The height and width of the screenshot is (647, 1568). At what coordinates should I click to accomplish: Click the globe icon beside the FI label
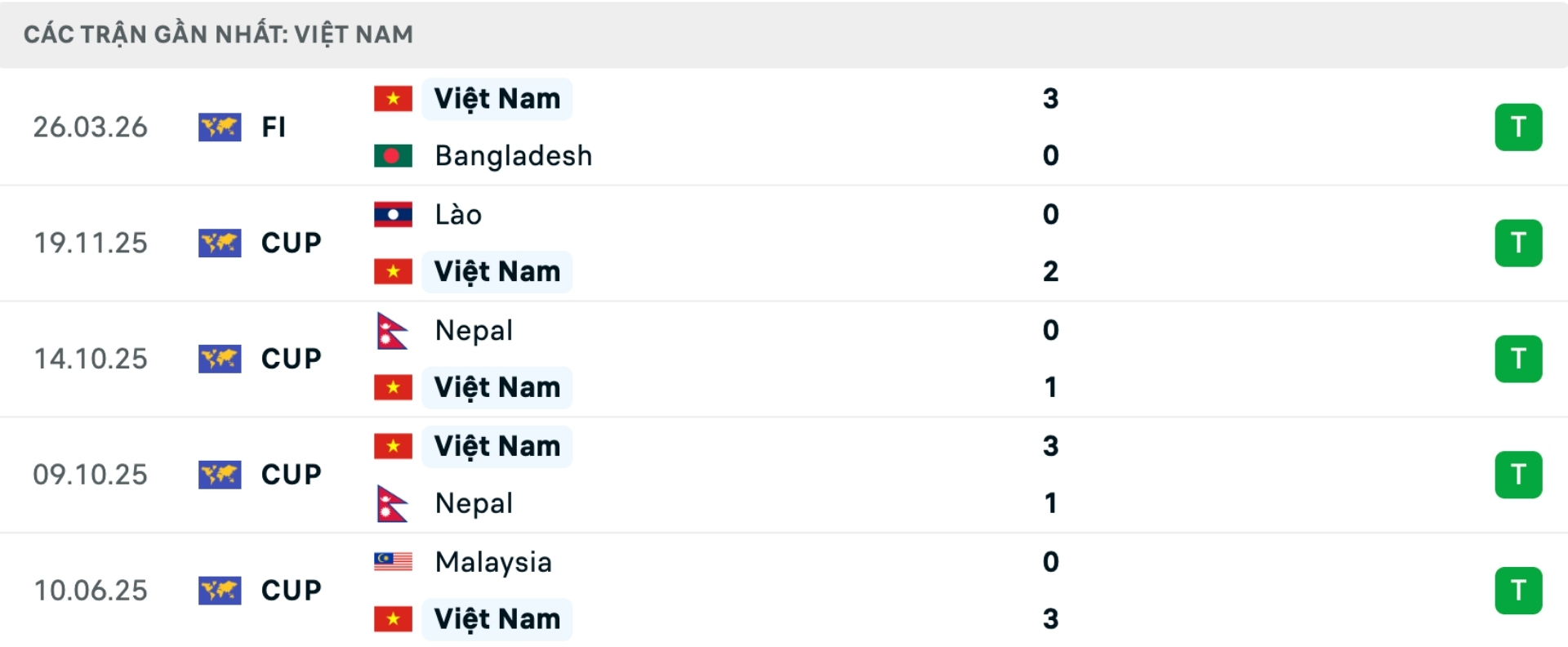pyautogui.click(x=219, y=127)
